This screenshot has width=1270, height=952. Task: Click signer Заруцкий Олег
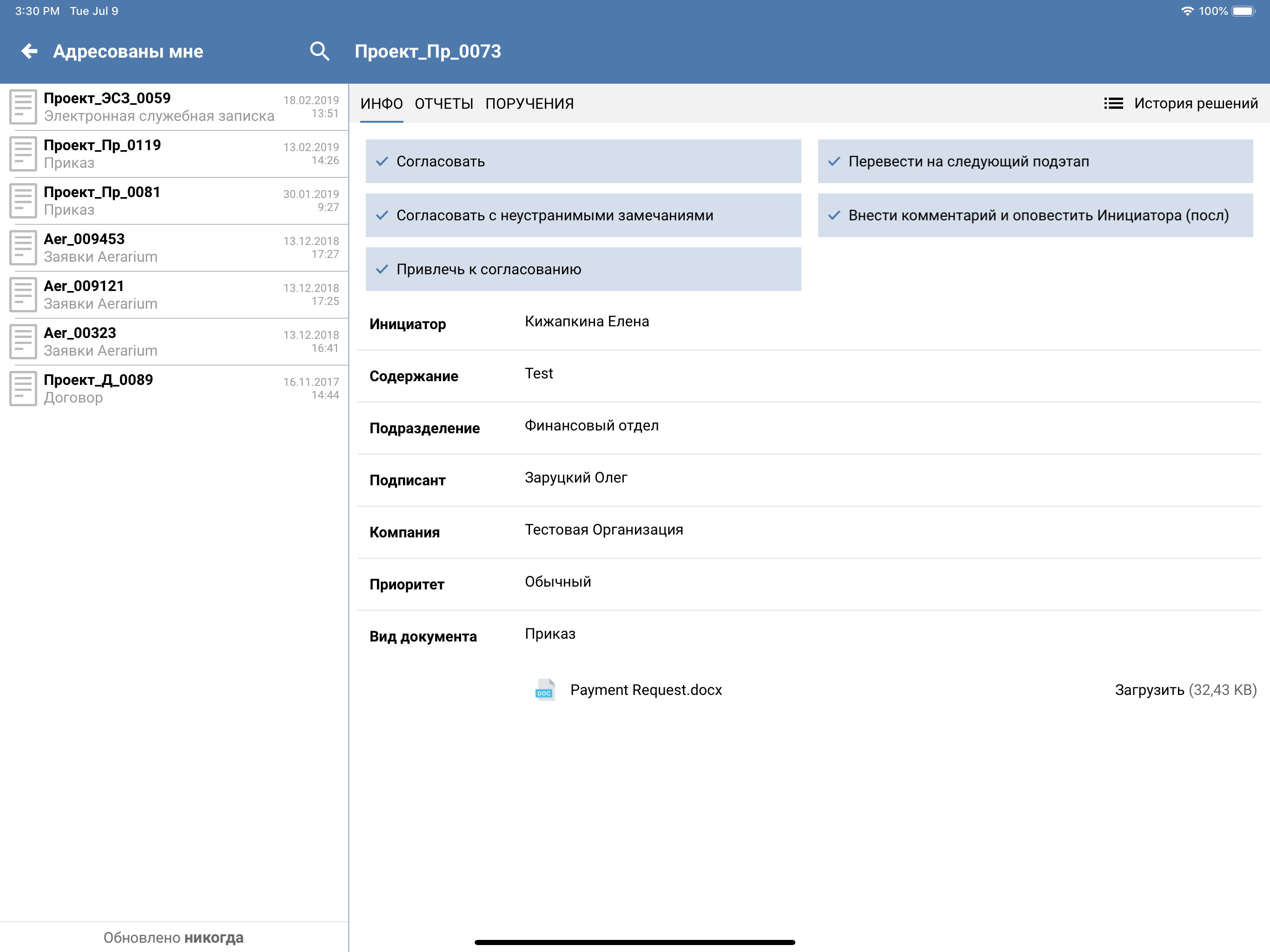tap(576, 478)
